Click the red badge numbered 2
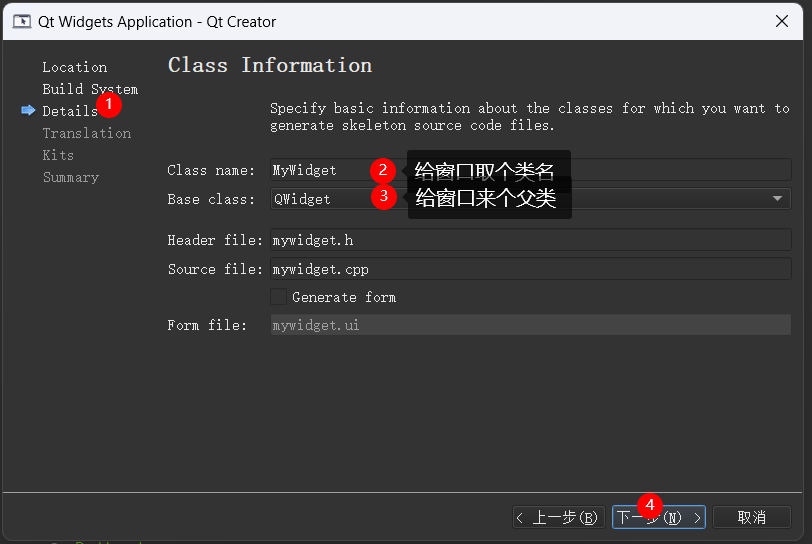The width and height of the screenshot is (812, 544). [382, 170]
